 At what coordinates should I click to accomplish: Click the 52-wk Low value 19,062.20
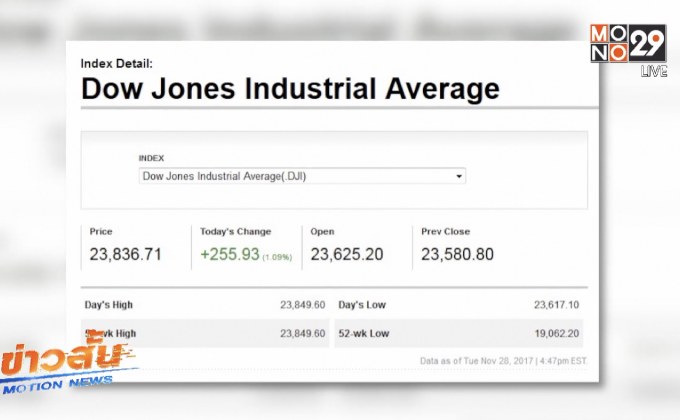point(556,333)
